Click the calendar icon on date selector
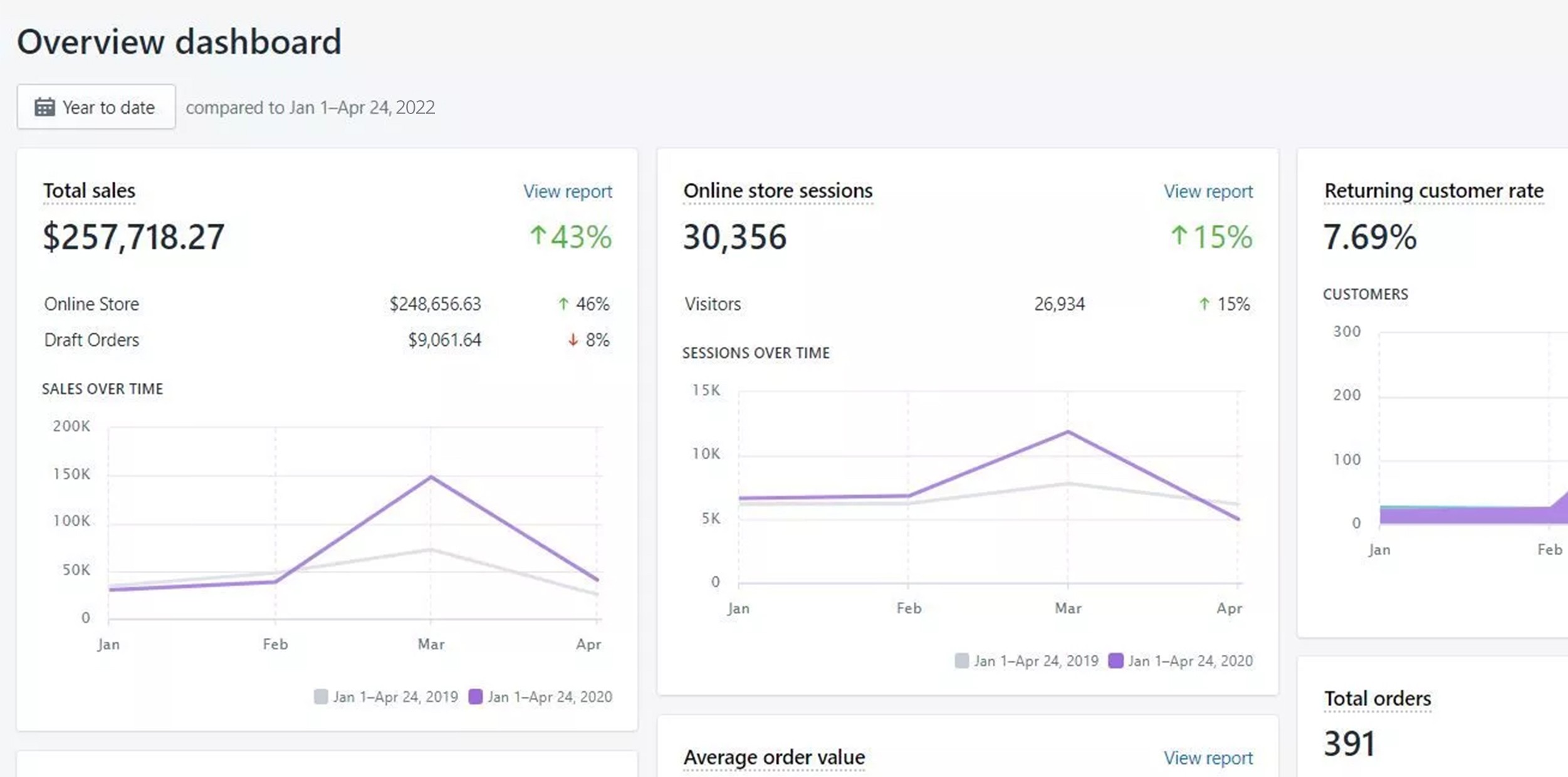This screenshot has width=1568, height=777. [x=44, y=107]
